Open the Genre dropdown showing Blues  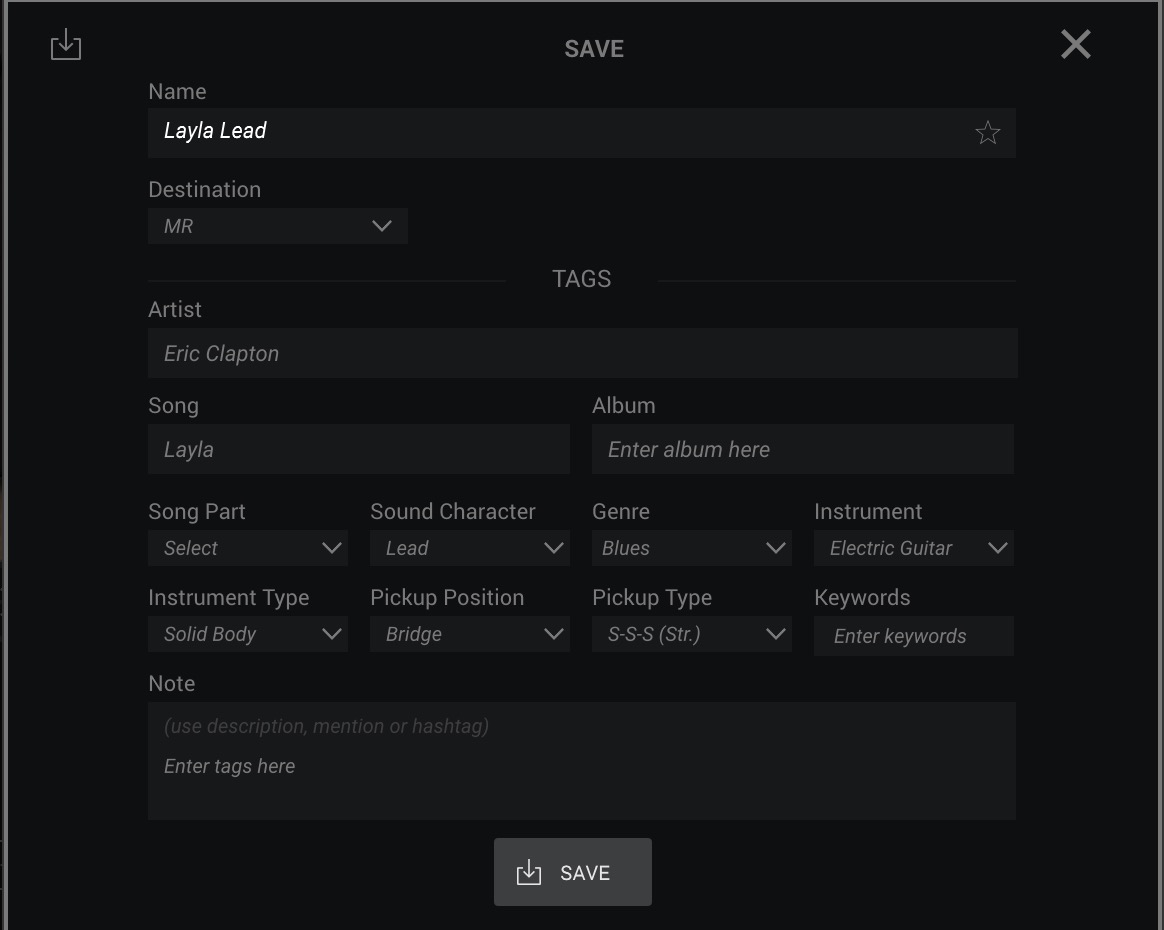point(692,548)
